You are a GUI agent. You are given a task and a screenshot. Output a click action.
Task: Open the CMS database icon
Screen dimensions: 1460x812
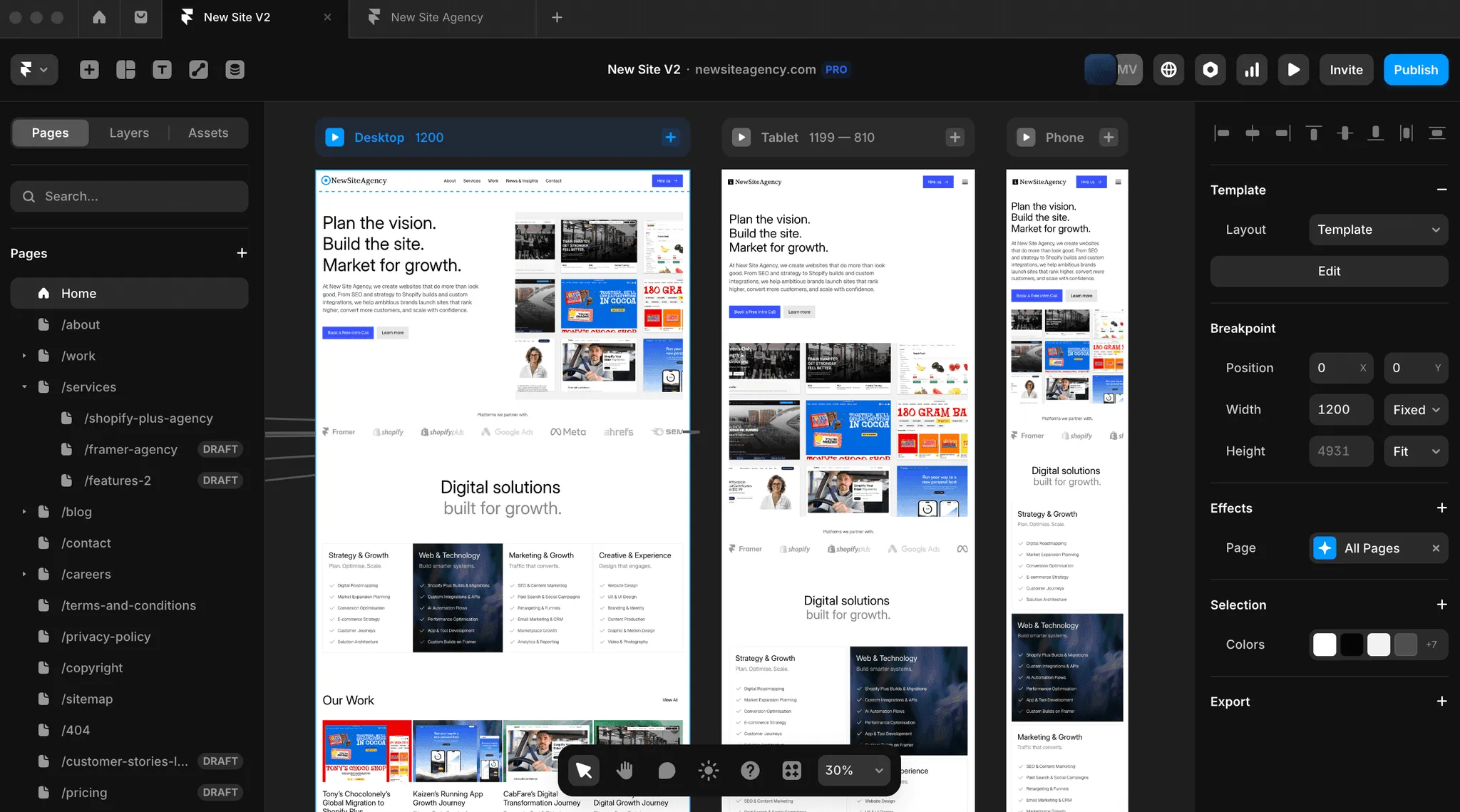click(x=235, y=69)
